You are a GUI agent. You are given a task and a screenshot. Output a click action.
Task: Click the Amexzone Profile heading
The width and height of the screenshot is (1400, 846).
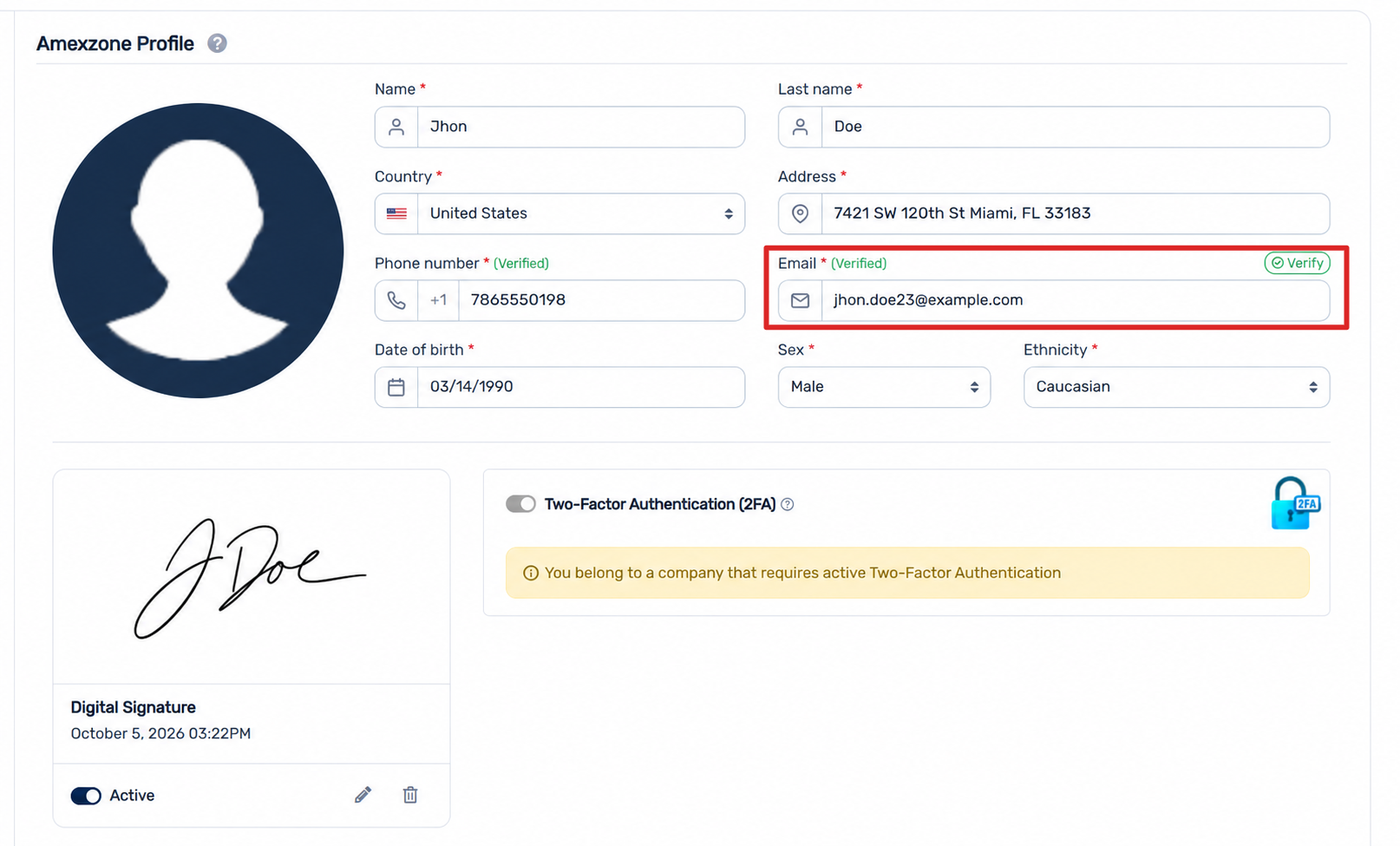click(115, 43)
